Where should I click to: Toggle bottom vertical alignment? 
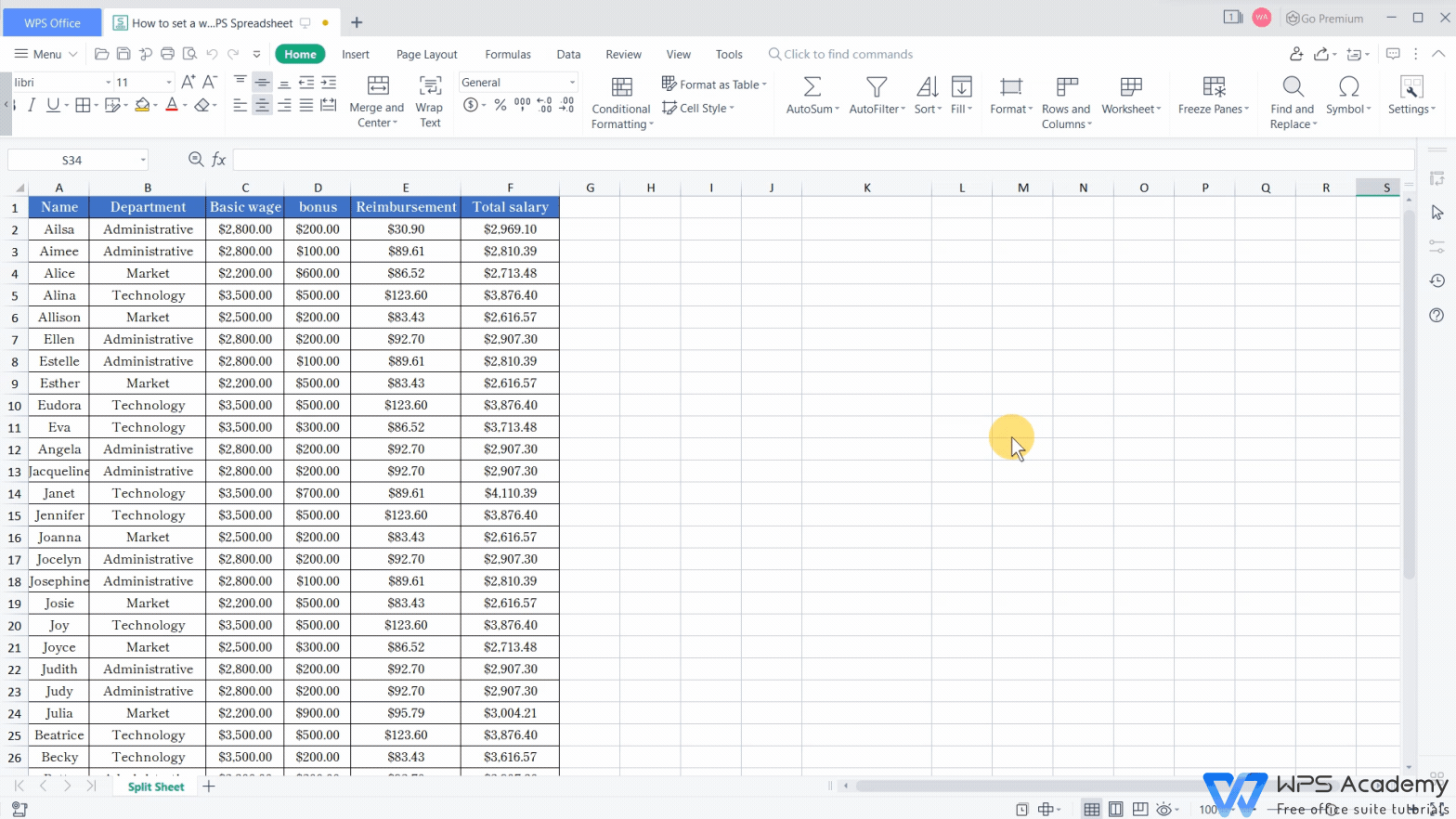[284, 82]
